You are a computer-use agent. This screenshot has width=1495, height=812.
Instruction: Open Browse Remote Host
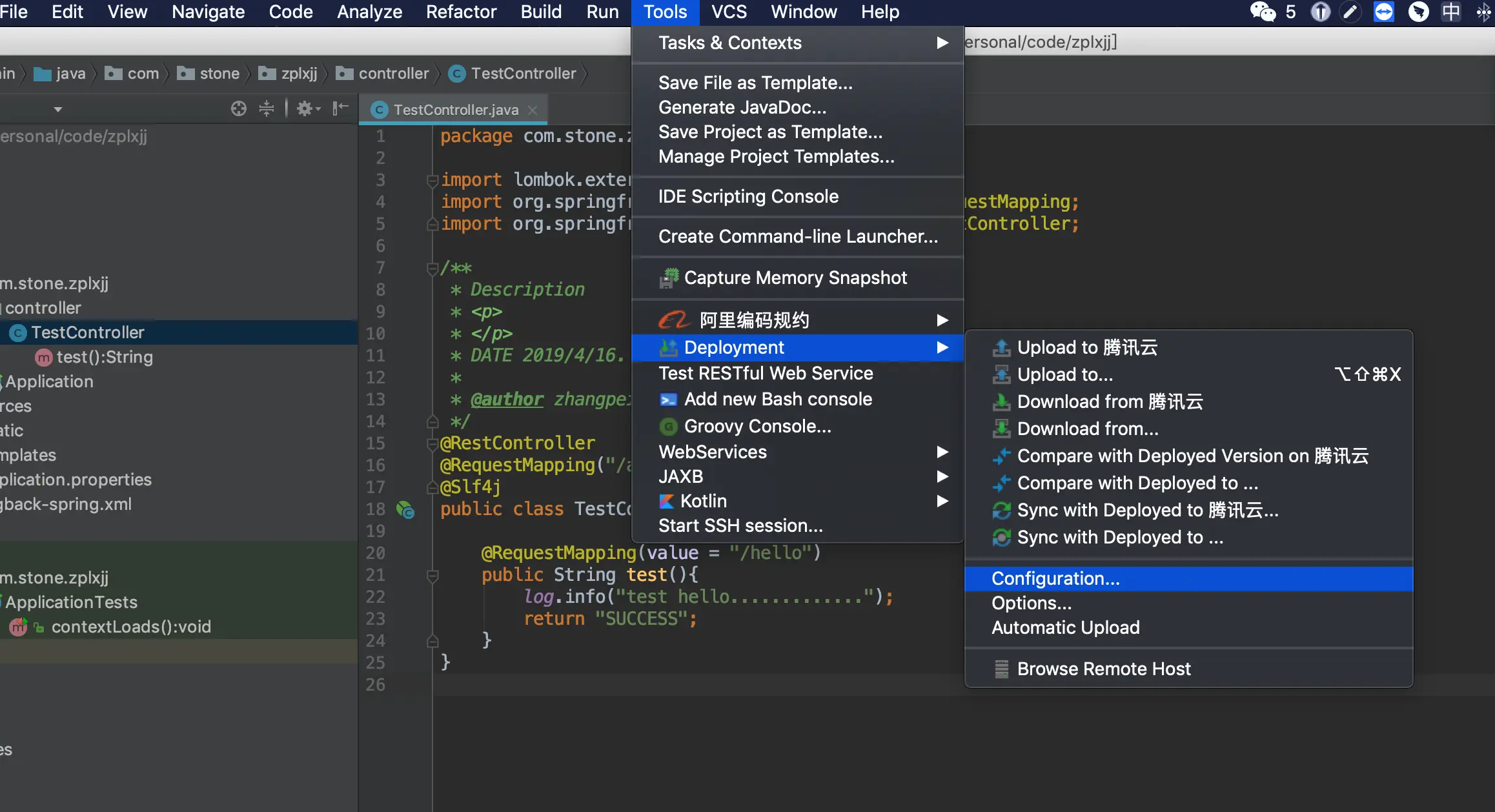pos(1103,669)
